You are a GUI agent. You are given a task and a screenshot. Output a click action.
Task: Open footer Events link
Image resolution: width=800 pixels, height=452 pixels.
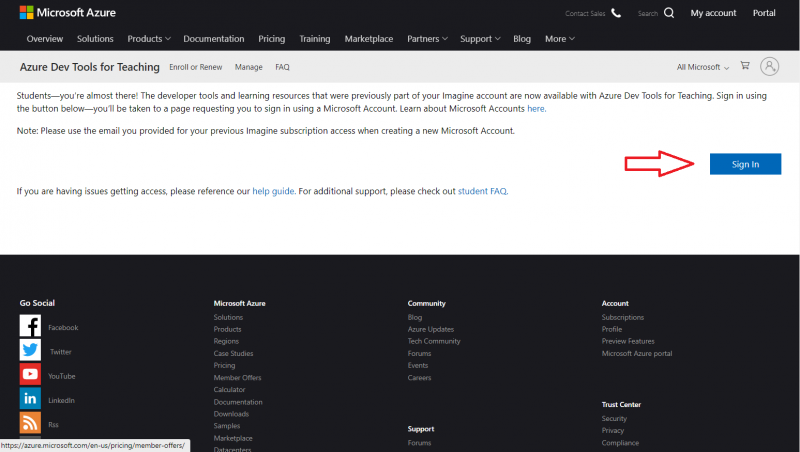[418, 366]
